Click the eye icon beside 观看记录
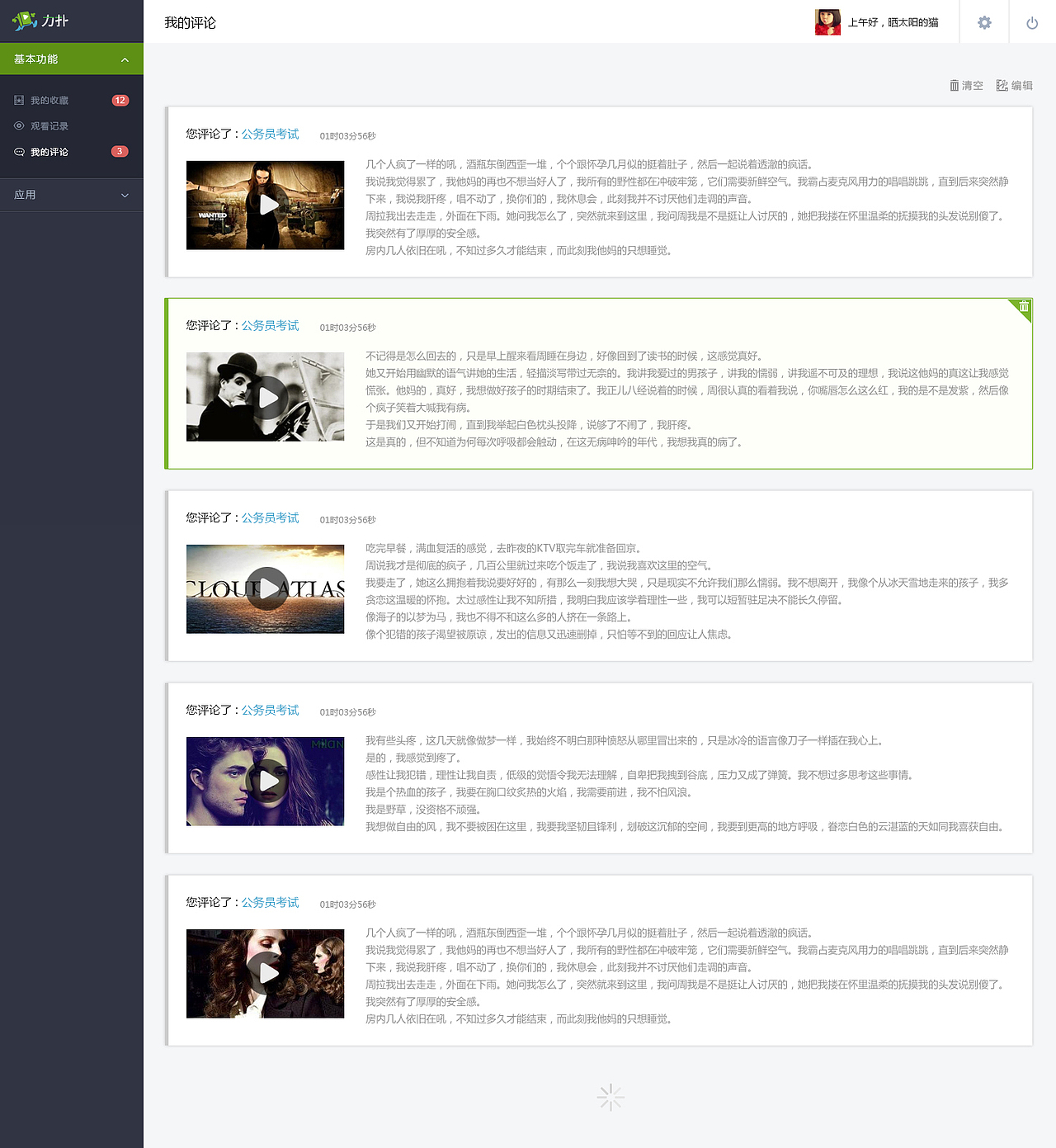Image resolution: width=1056 pixels, height=1148 pixels. (19, 125)
